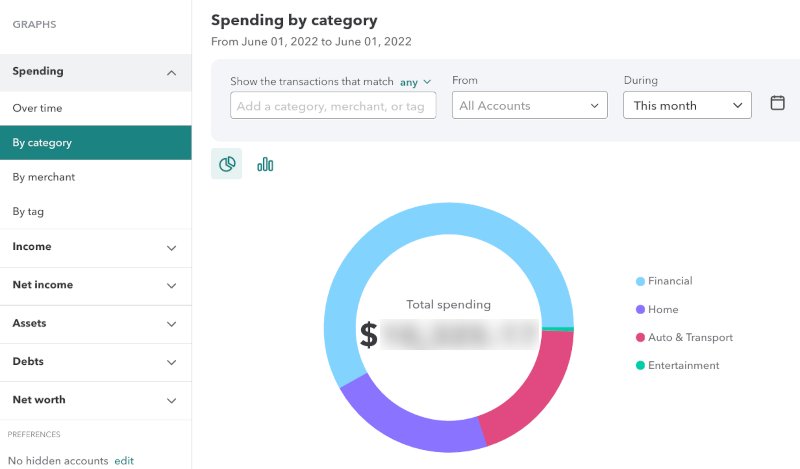The width and height of the screenshot is (800, 469).
Task: Expand the Net worth section
Action: tap(171, 400)
